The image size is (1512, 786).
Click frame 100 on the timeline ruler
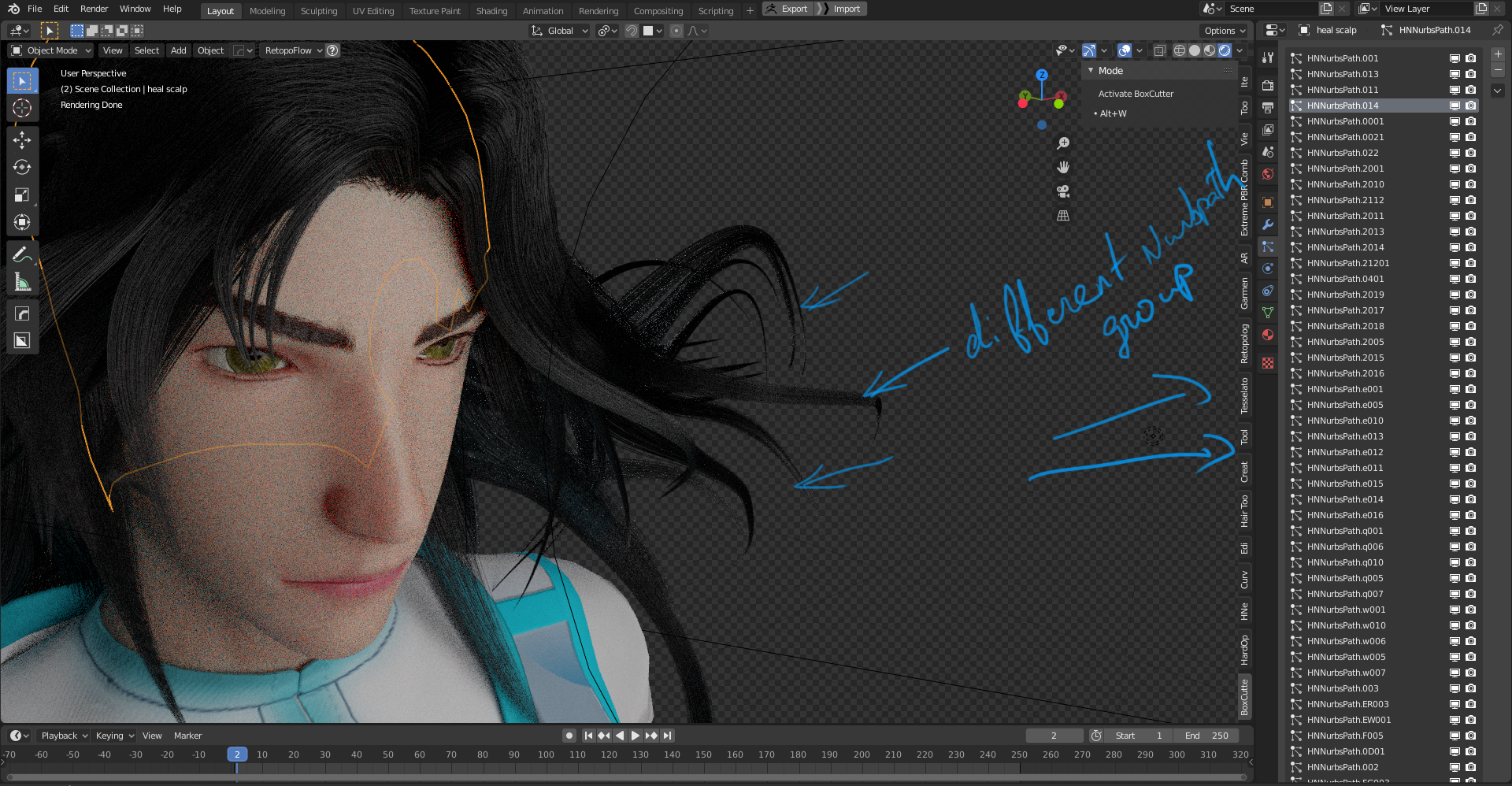point(546,754)
